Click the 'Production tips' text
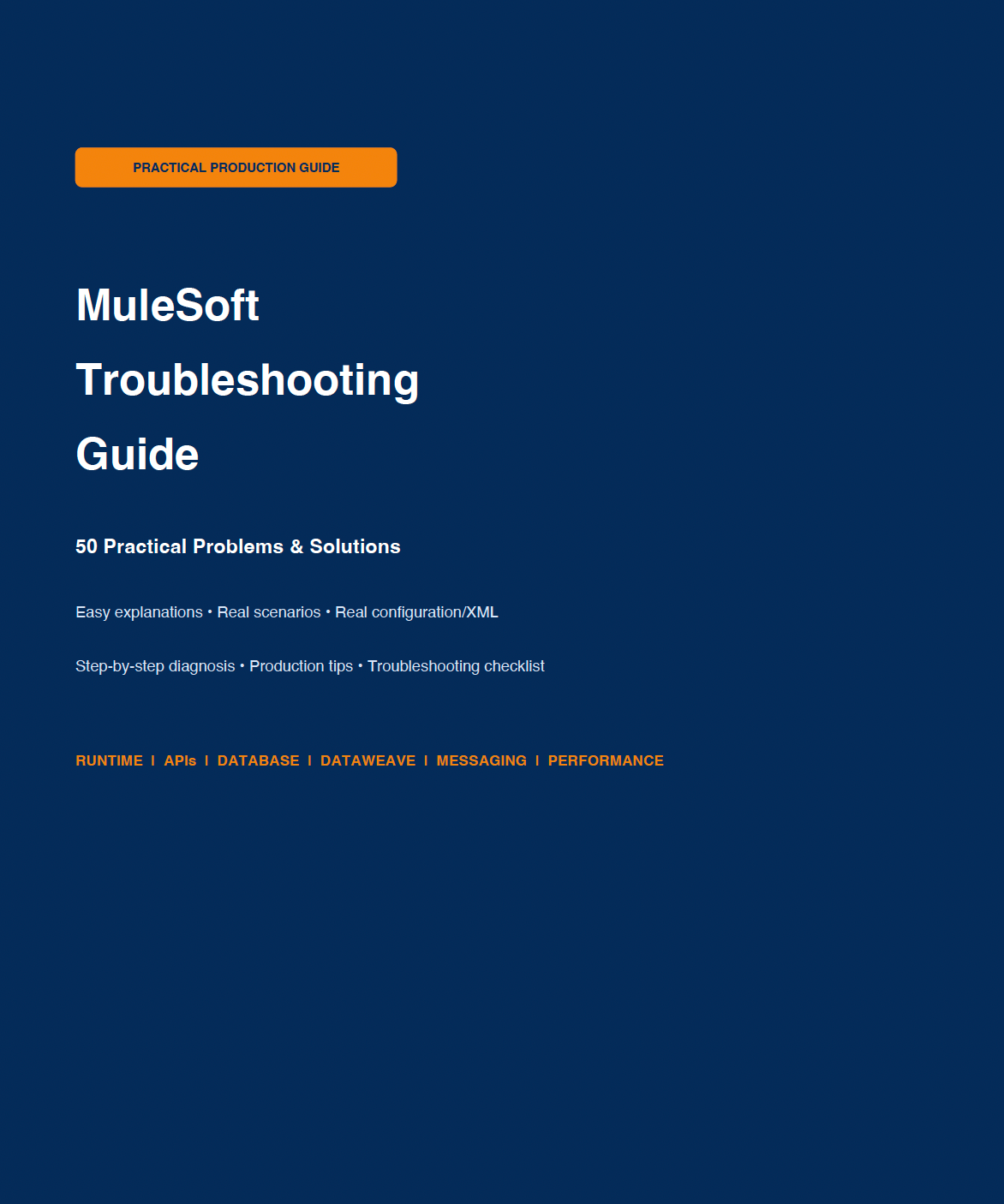The image size is (1004, 1204). click(302, 666)
